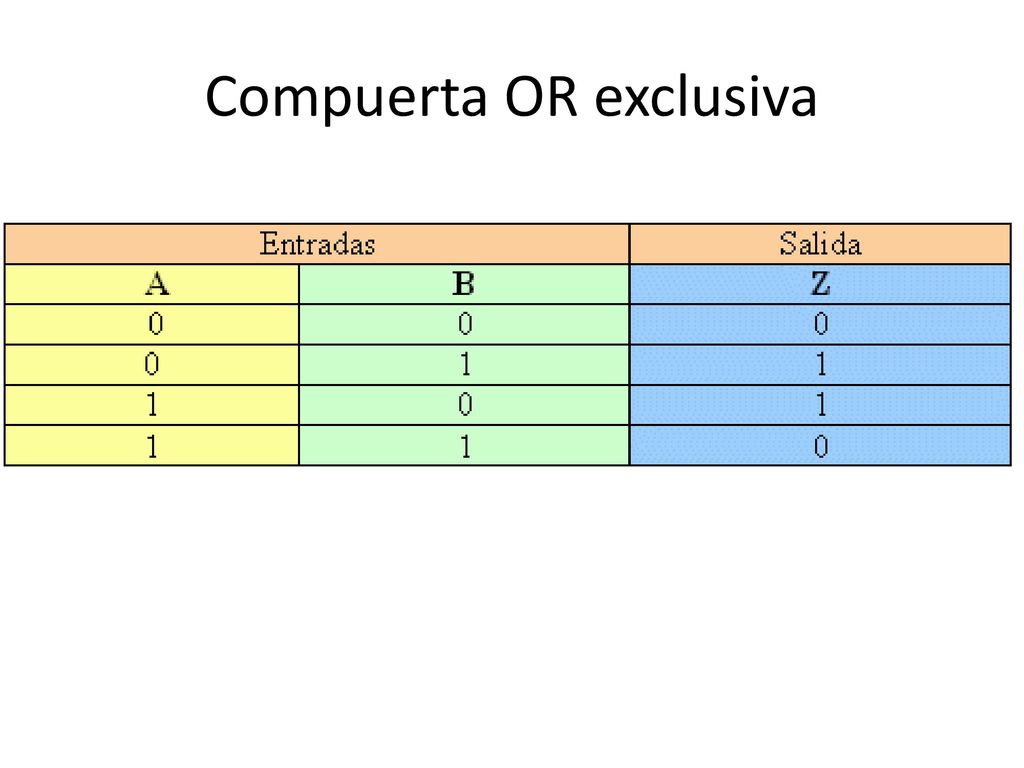
Task: Select the B cell in row A=1, B=0
Action: [464, 406]
